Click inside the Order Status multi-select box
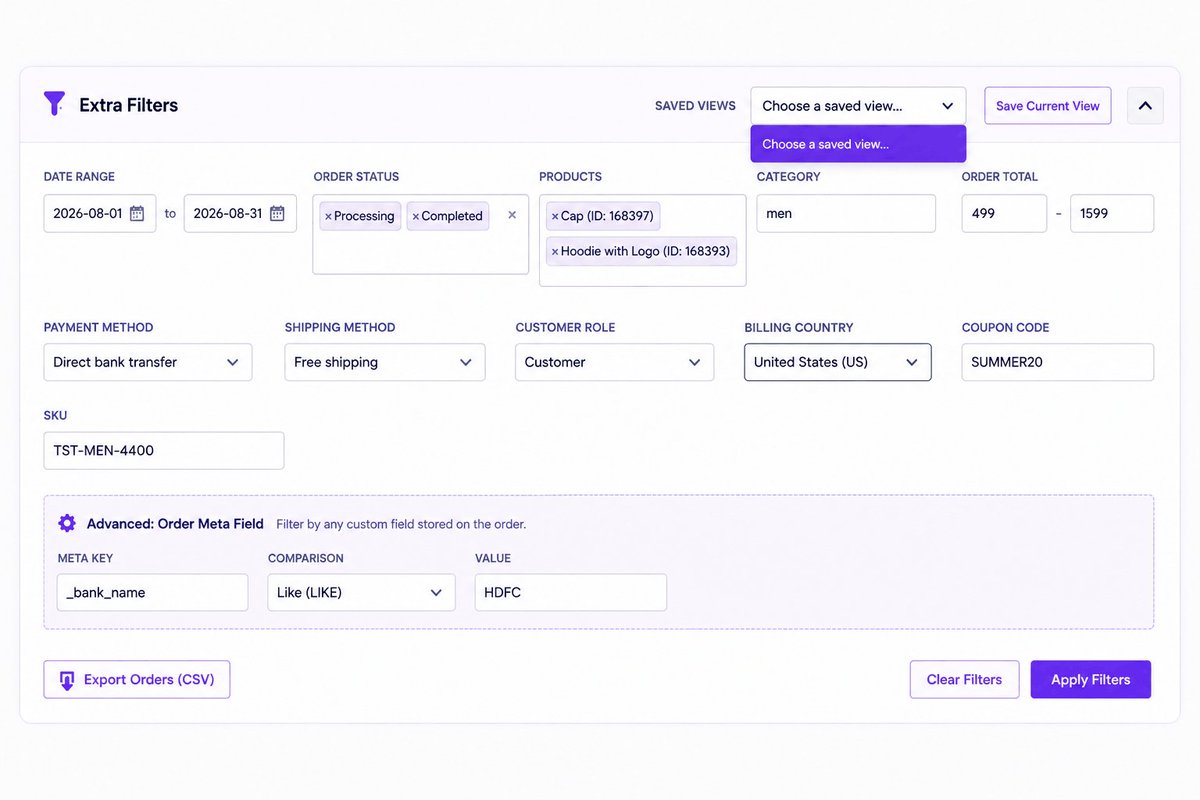This screenshot has height=800, width=1200. click(420, 234)
